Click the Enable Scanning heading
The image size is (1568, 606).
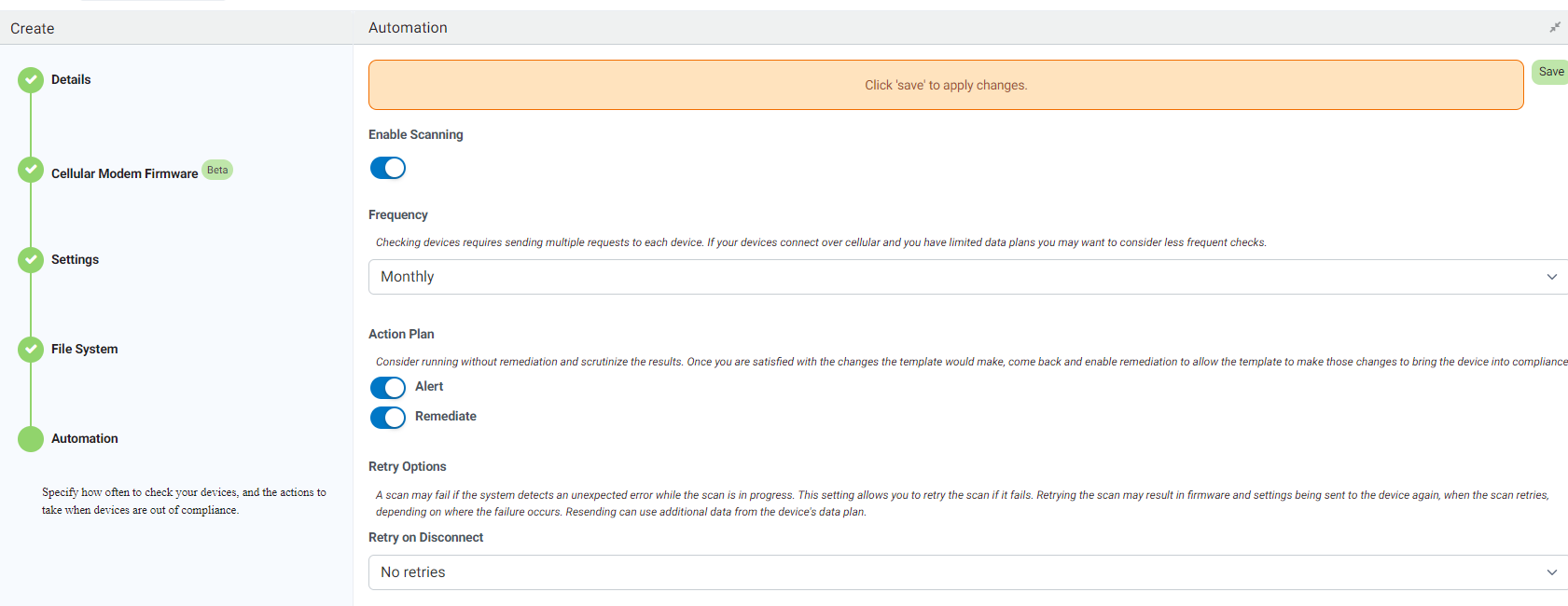[x=415, y=134]
